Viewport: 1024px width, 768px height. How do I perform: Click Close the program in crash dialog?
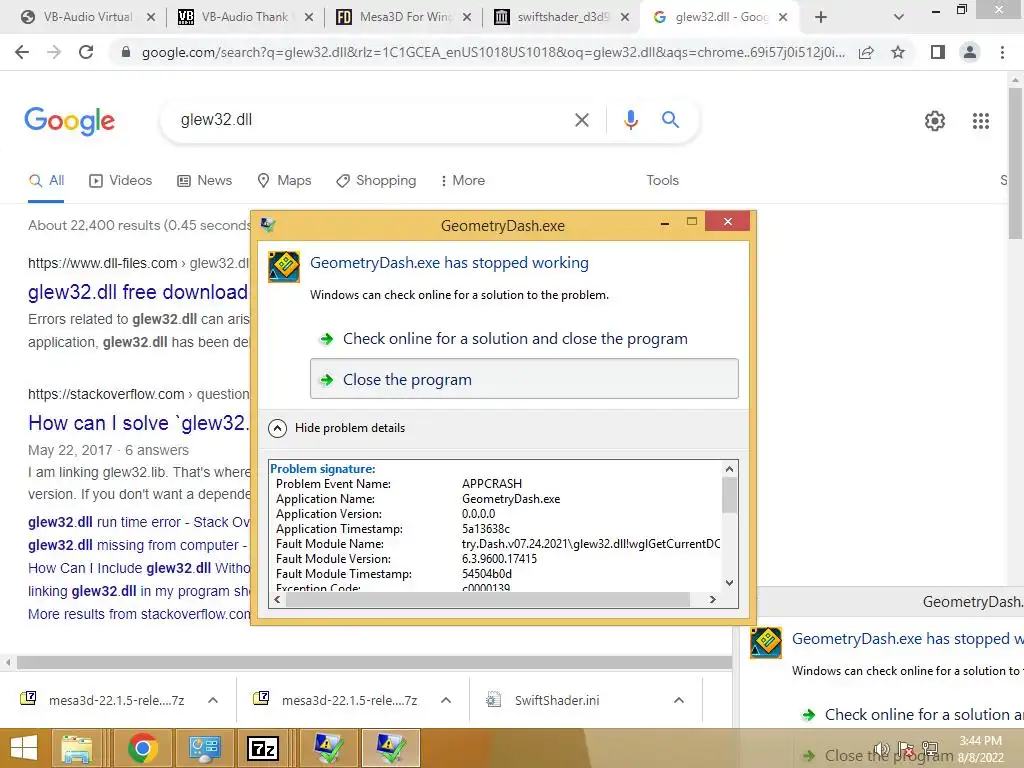[524, 379]
